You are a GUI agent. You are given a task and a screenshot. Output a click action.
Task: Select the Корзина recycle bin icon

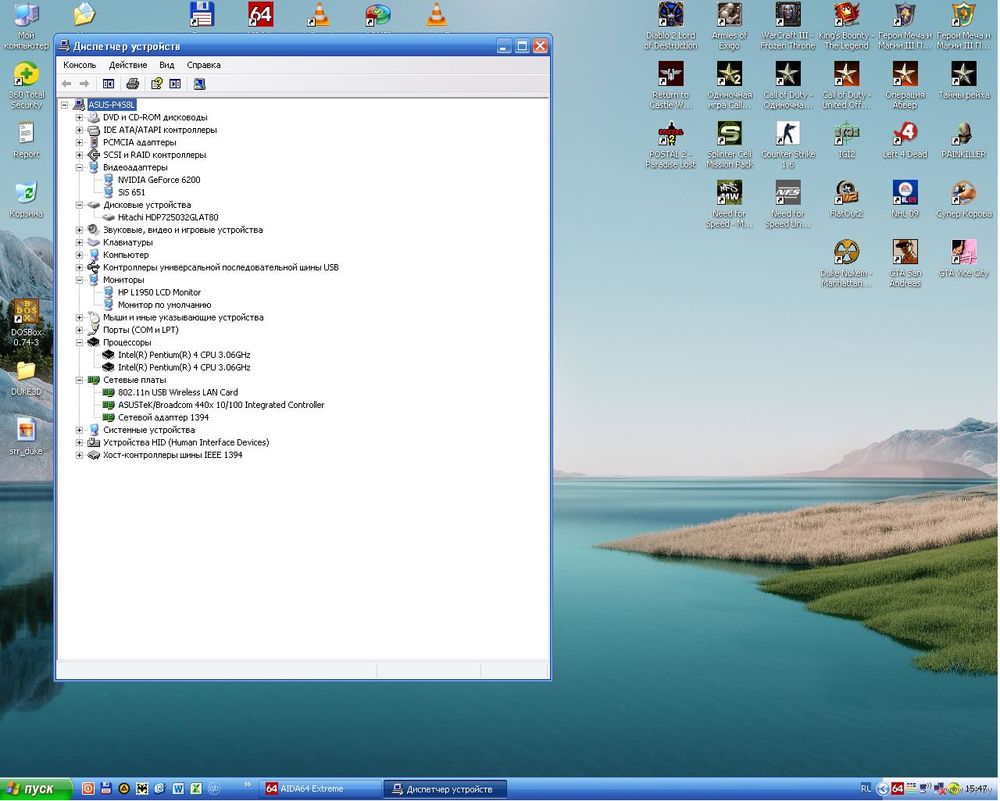(x=26, y=199)
